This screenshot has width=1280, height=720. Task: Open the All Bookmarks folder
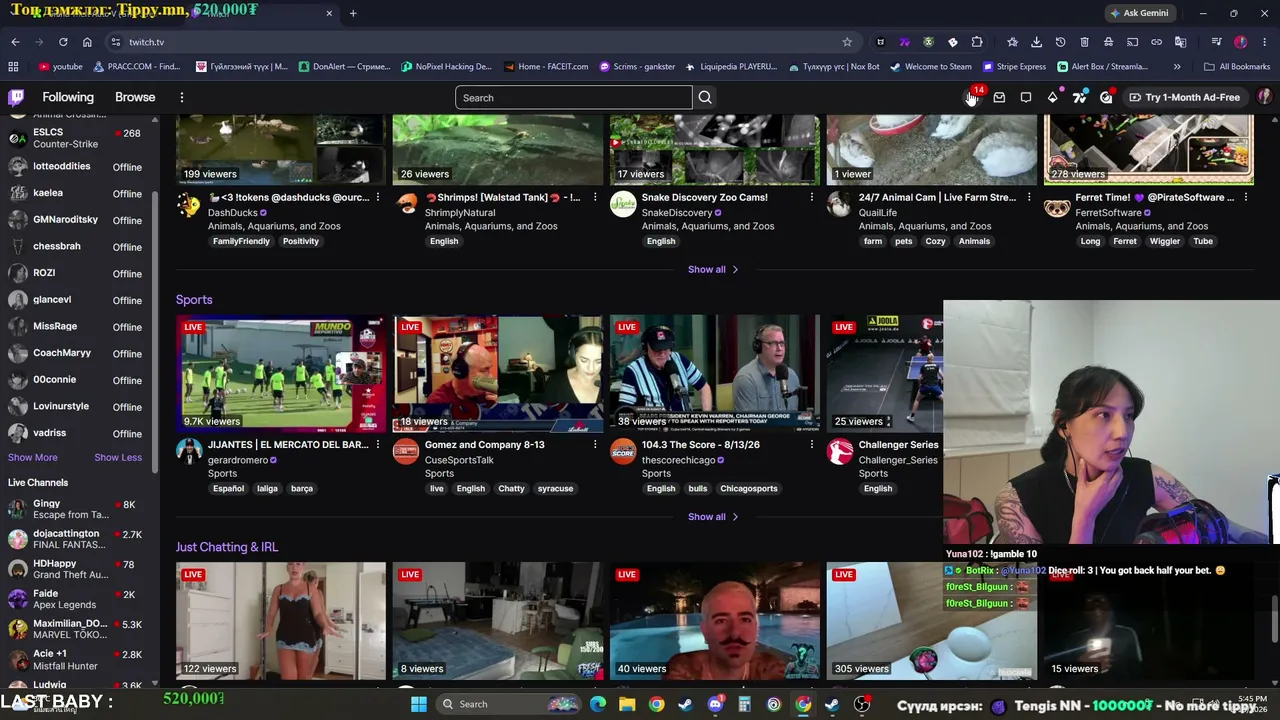[x=1237, y=67]
